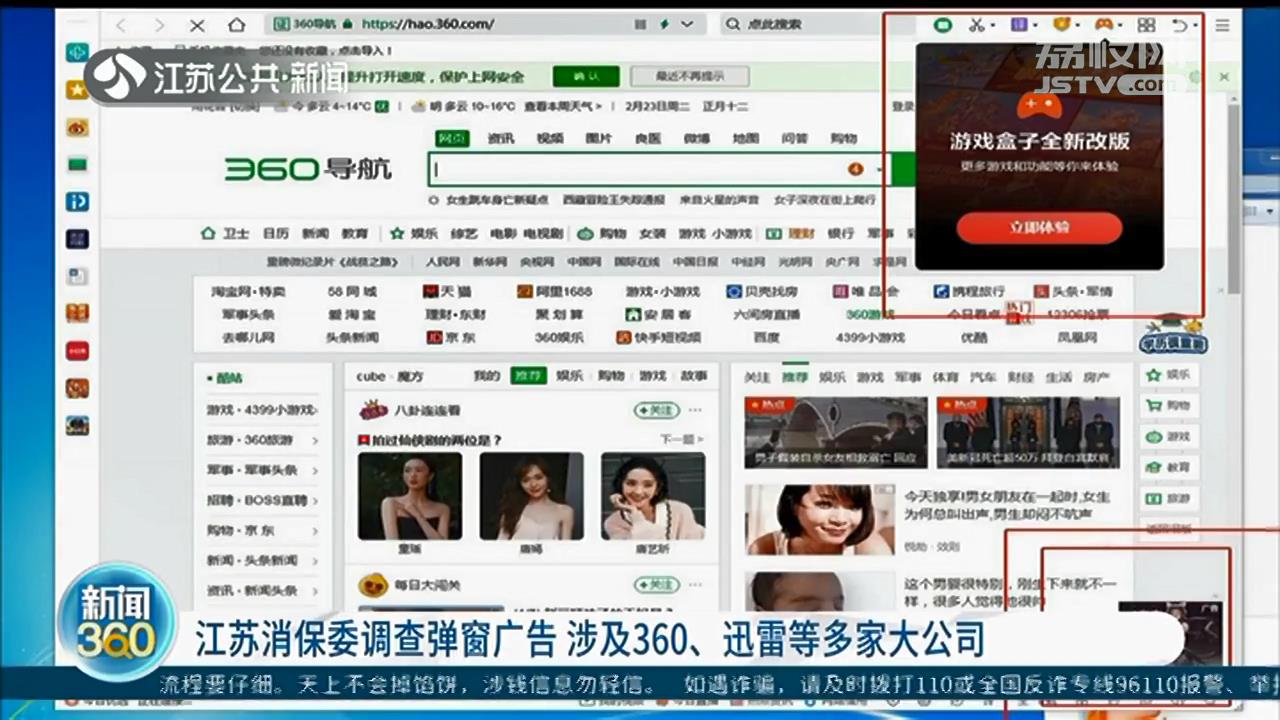1280x720 pixels.
Task: Open the 贝壳找房 link
Action: pyautogui.click(x=763, y=291)
